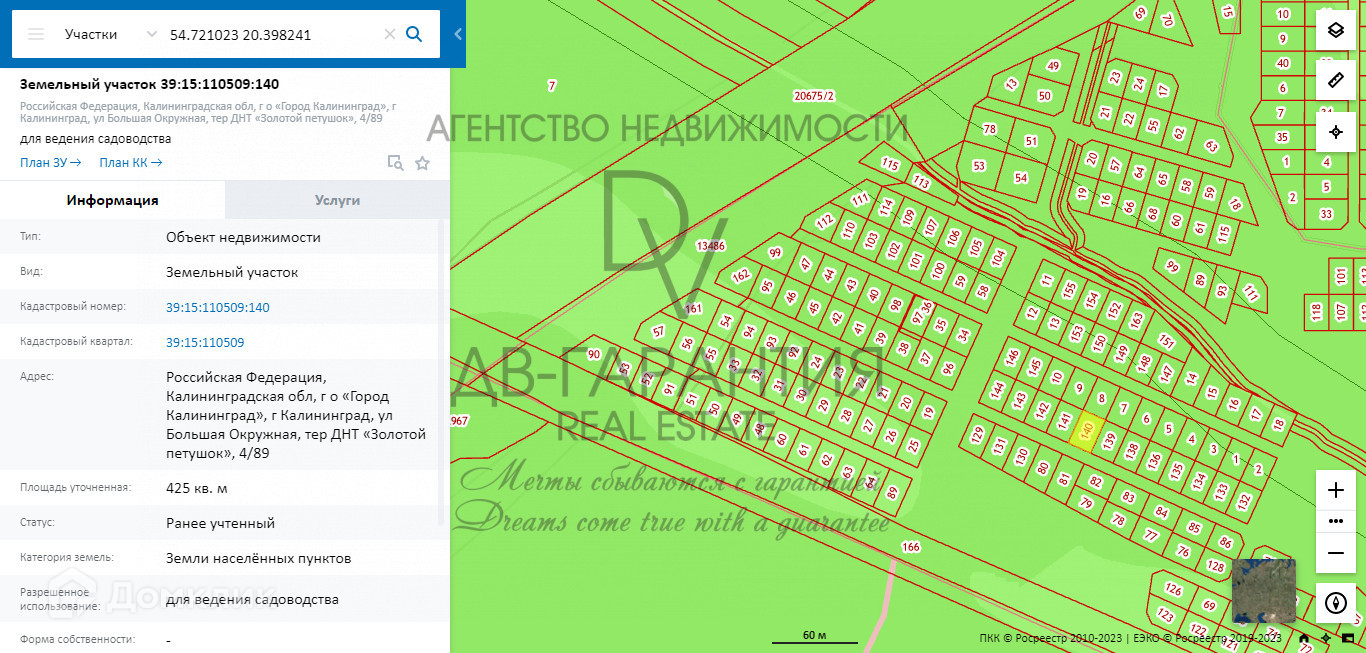The width and height of the screenshot is (1366, 653).
Task: Open the three-dots menu between zoom buttons
Action: click(x=1335, y=521)
